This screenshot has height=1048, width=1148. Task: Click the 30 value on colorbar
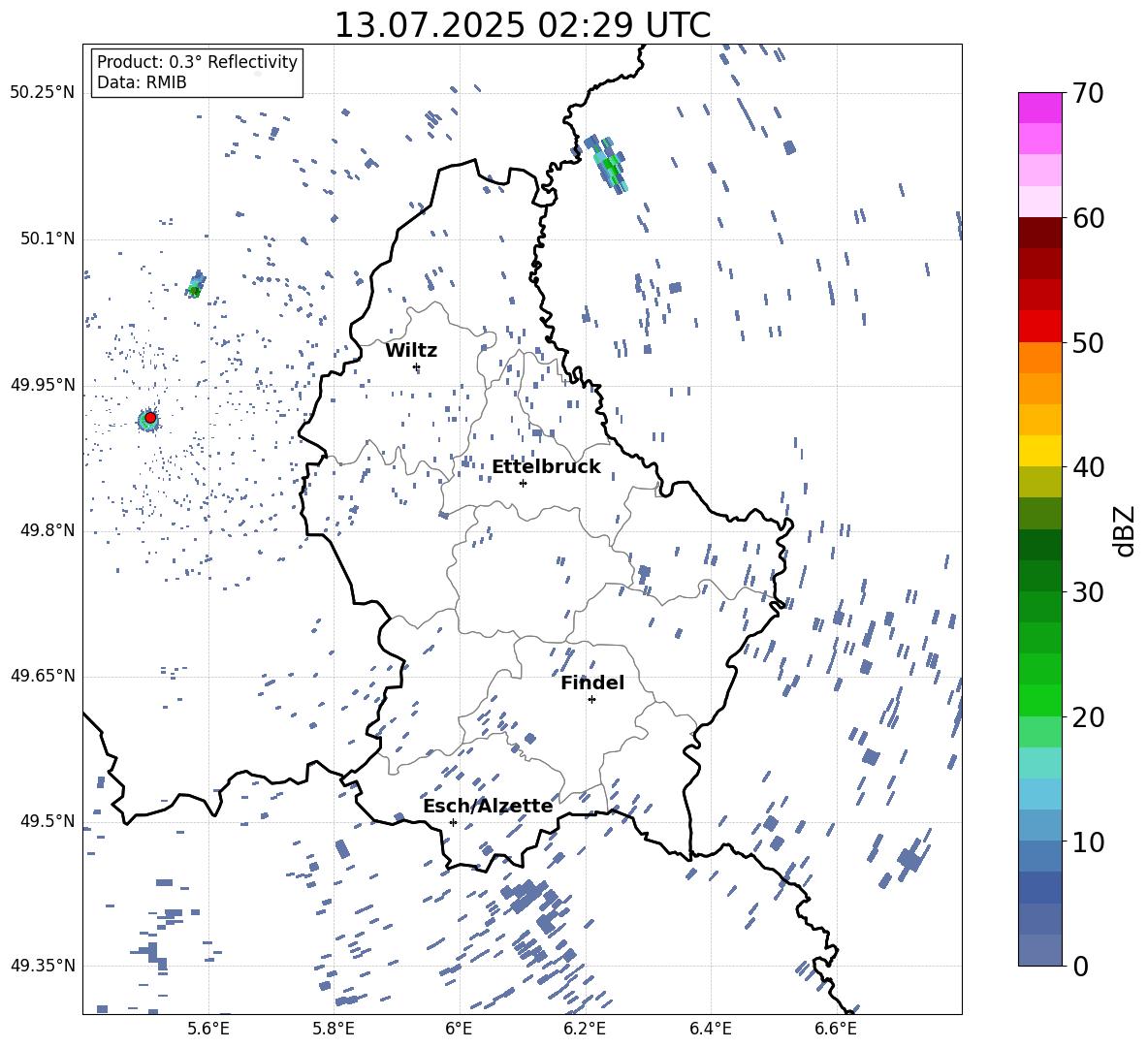pyautogui.click(x=1088, y=591)
